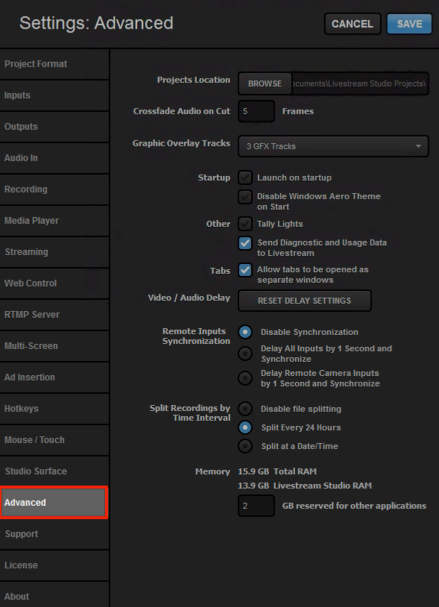The height and width of the screenshot is (607, 439).
Task: Choose Delay Remote Camera Inputs option
Action: click(x=245, y=378)
